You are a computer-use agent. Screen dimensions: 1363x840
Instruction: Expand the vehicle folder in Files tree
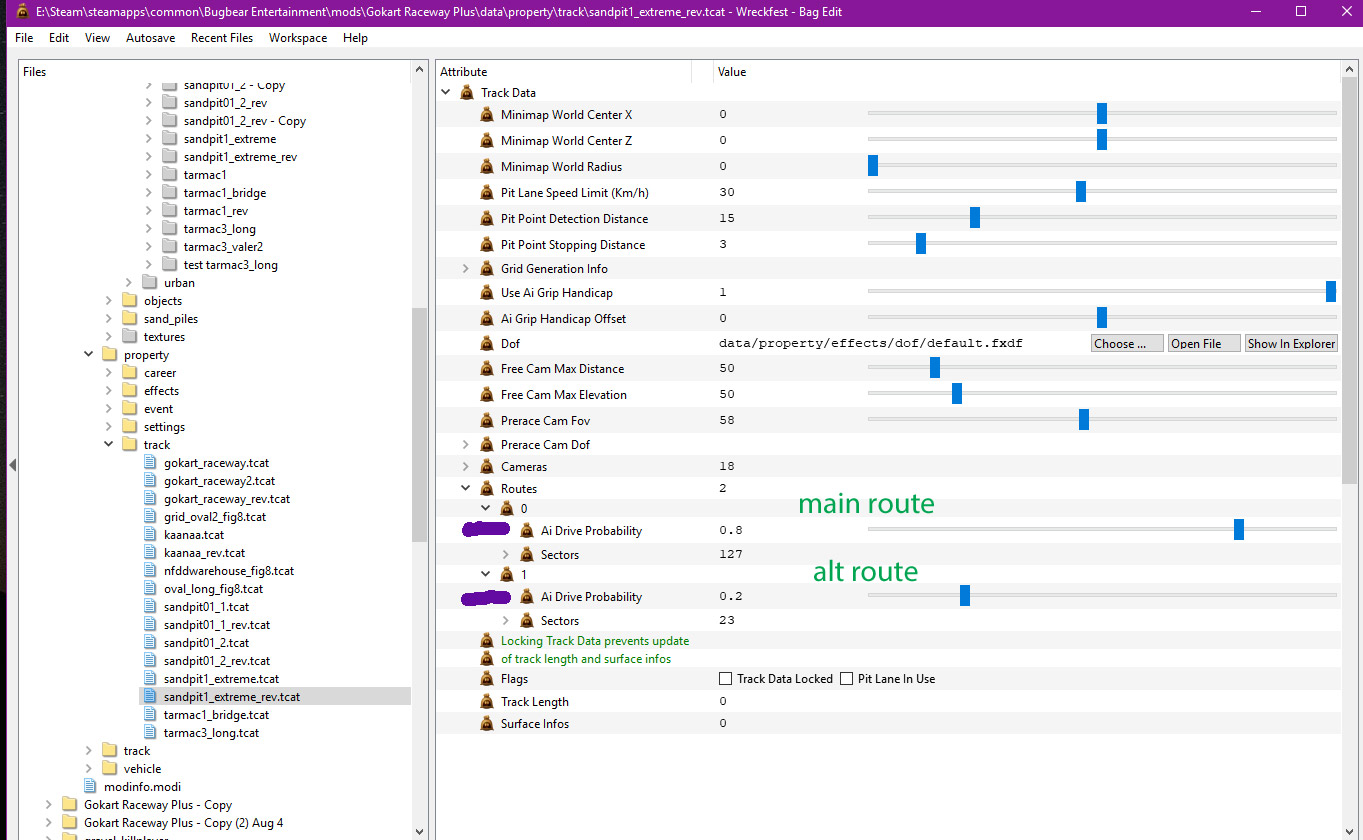(x=88, y=769)
